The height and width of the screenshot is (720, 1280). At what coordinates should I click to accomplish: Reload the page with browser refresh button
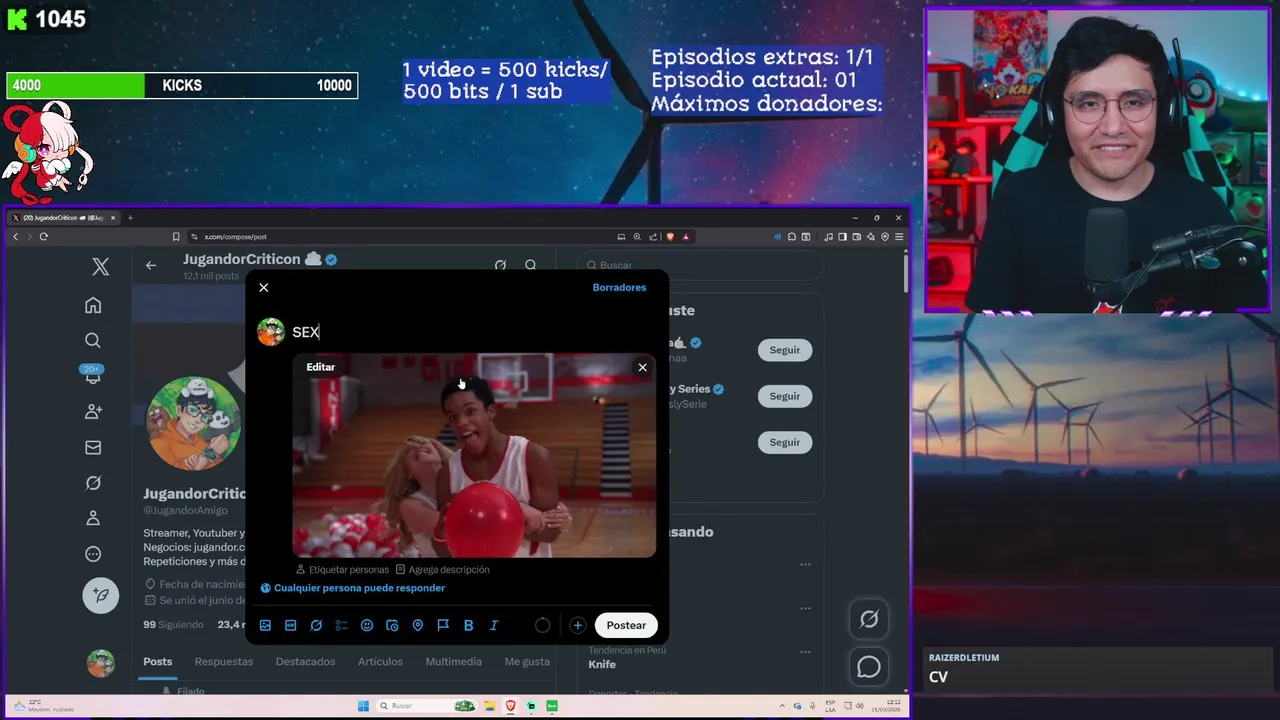click(43, 237)
